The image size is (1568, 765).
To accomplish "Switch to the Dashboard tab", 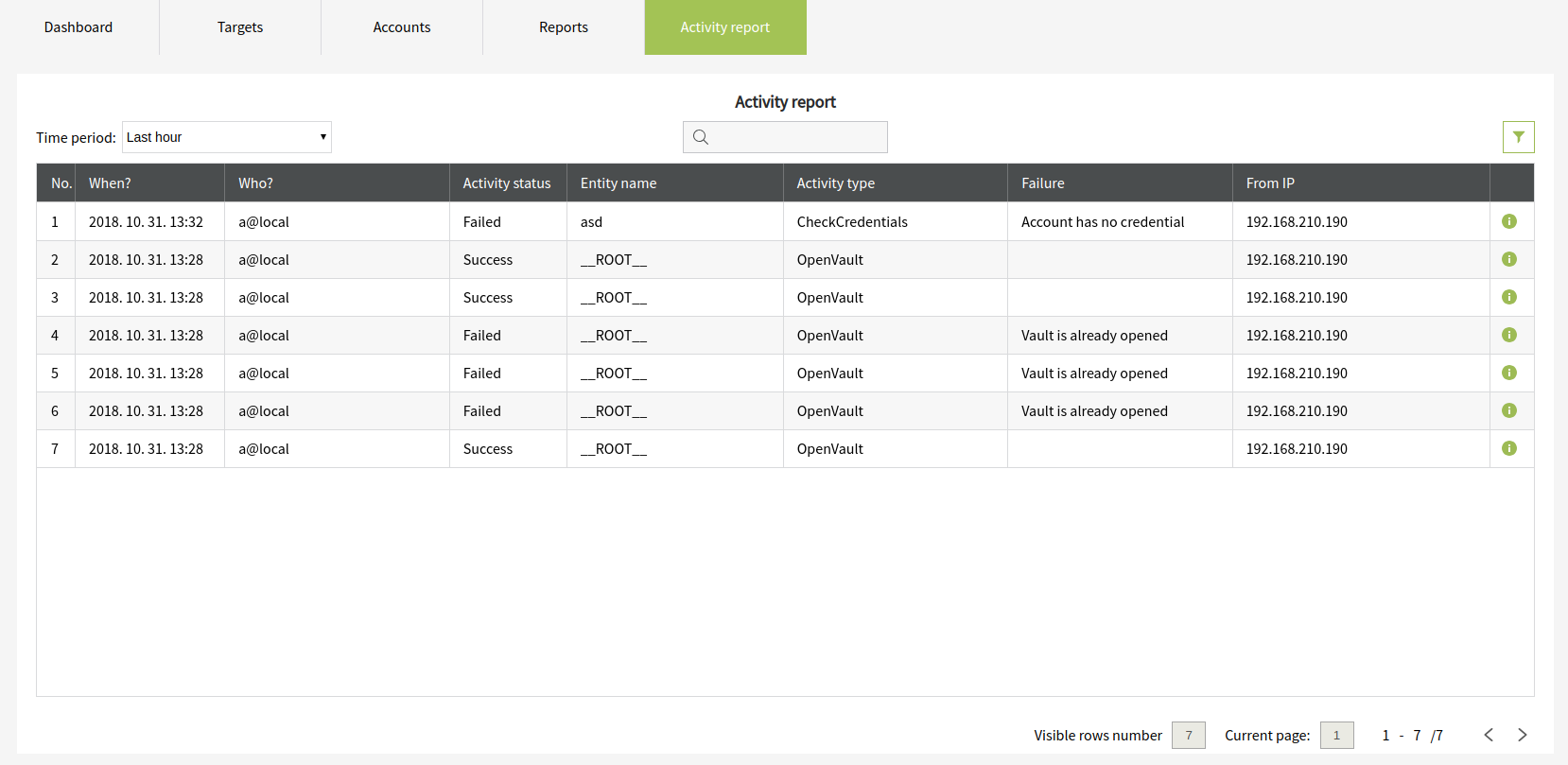I will [78, 27].
